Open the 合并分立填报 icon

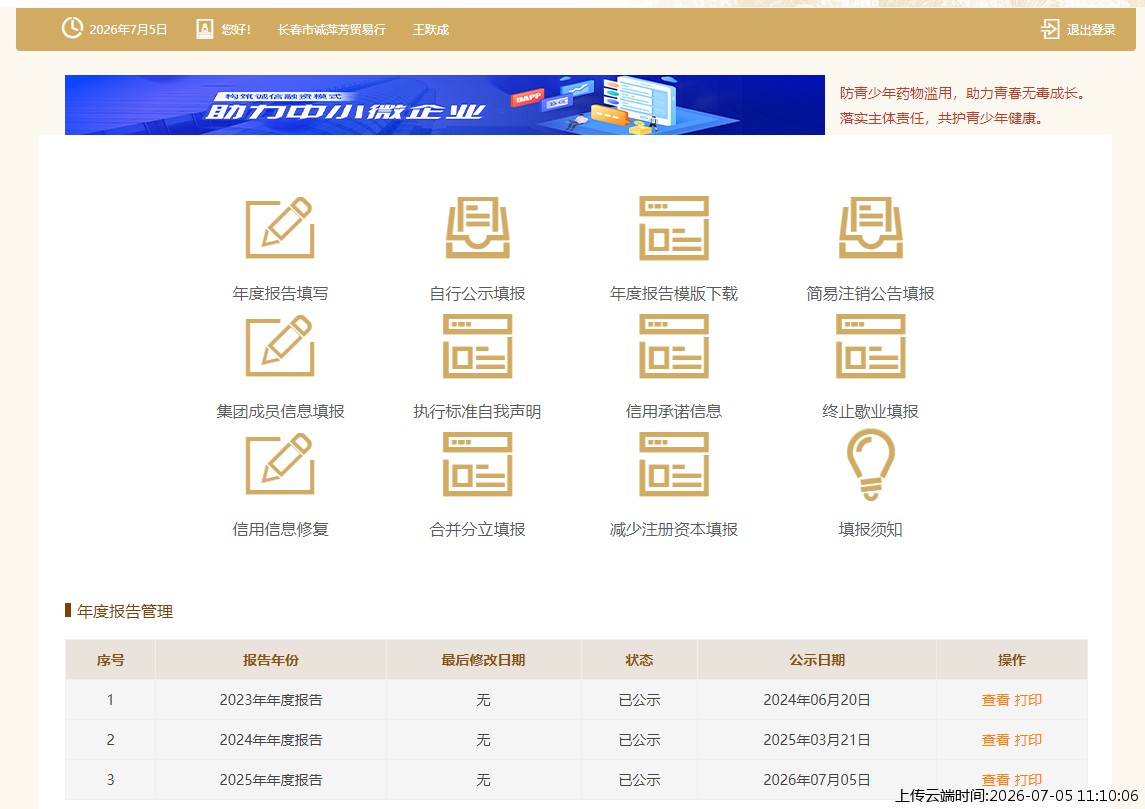478,464
